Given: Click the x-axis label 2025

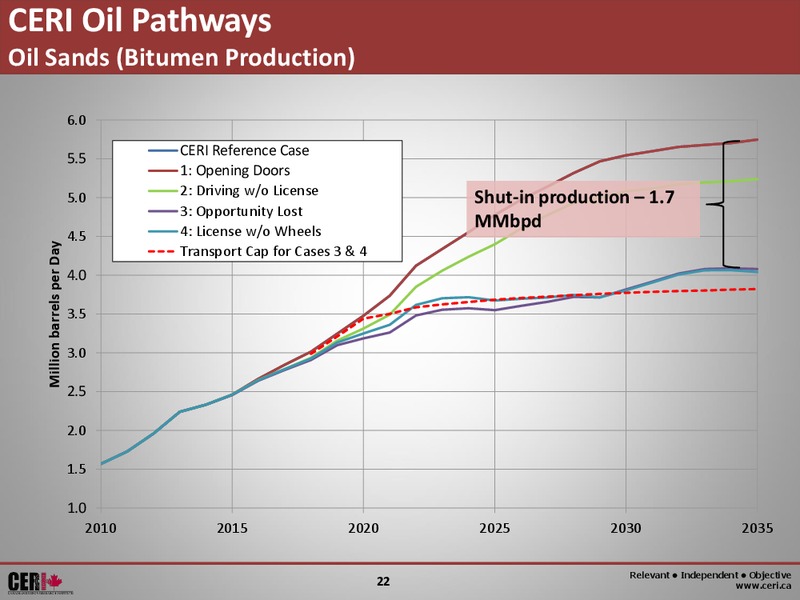Looking at the screenshot, I should 494,528.
